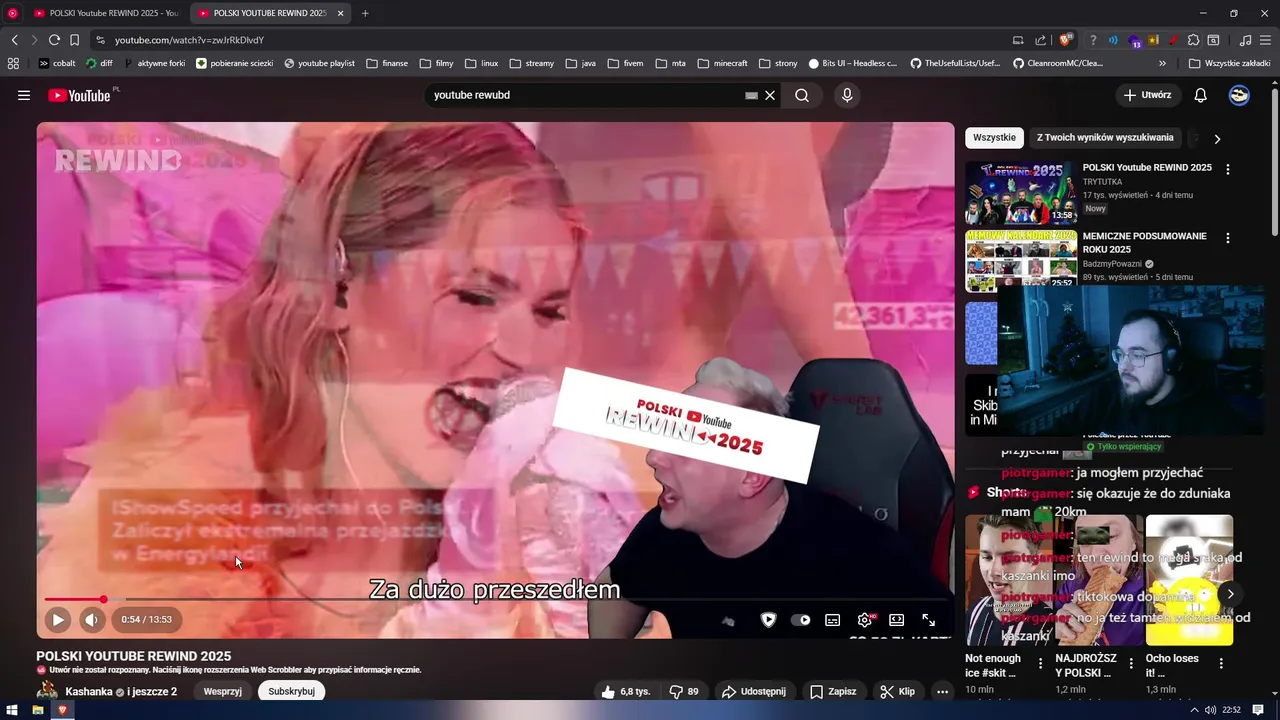The width and height of the screenshot is (1280, 720).
Task: Open the Extensions puzzle piece icon
Action: tap(1193, 40)
